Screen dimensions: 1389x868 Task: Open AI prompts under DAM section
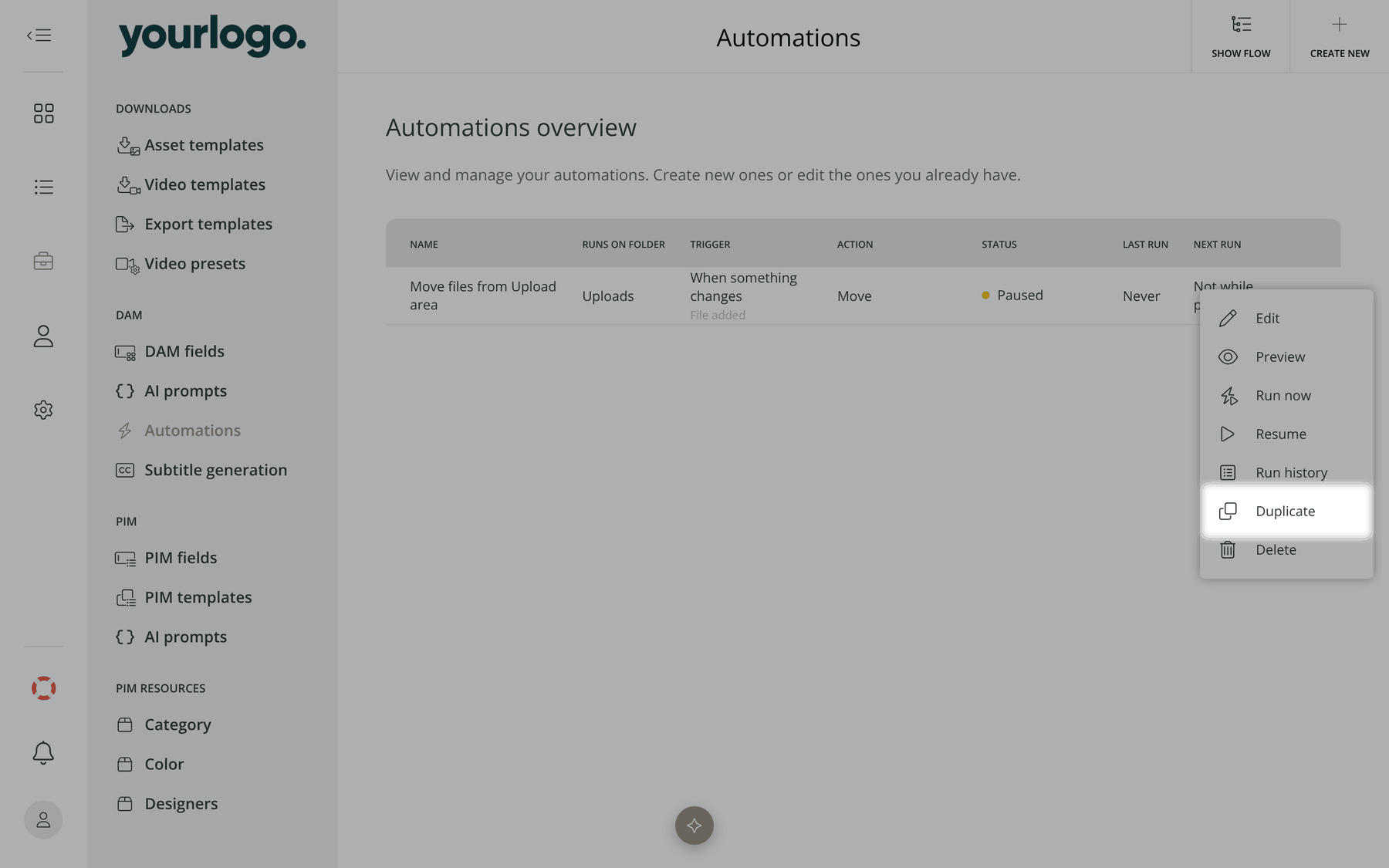[x=171, y=391]
